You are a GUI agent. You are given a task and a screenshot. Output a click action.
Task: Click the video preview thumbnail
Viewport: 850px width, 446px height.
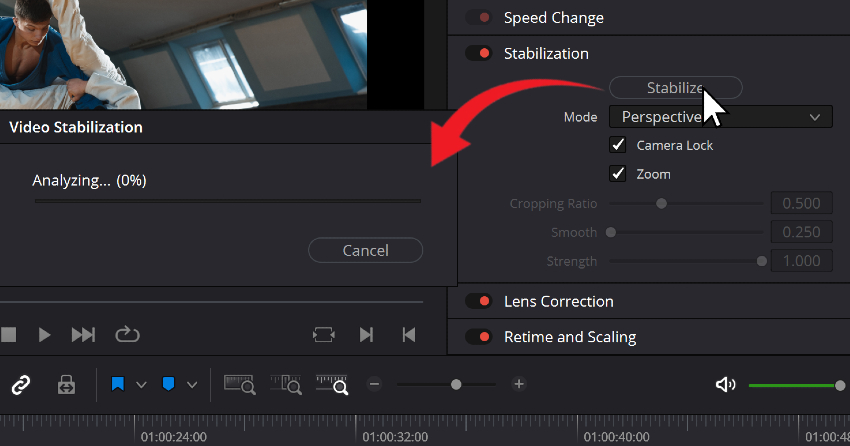(183, 54)
